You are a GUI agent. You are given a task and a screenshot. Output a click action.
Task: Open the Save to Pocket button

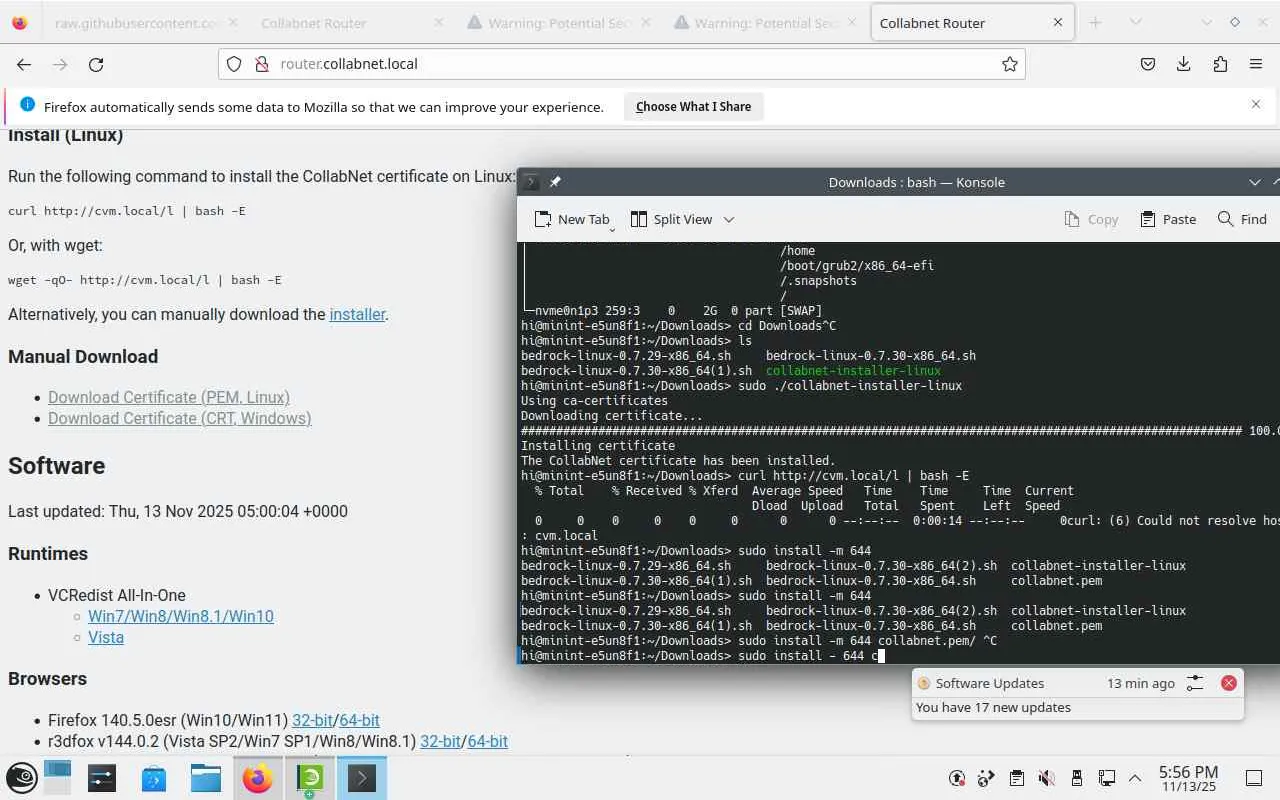tap(1148, 64)
